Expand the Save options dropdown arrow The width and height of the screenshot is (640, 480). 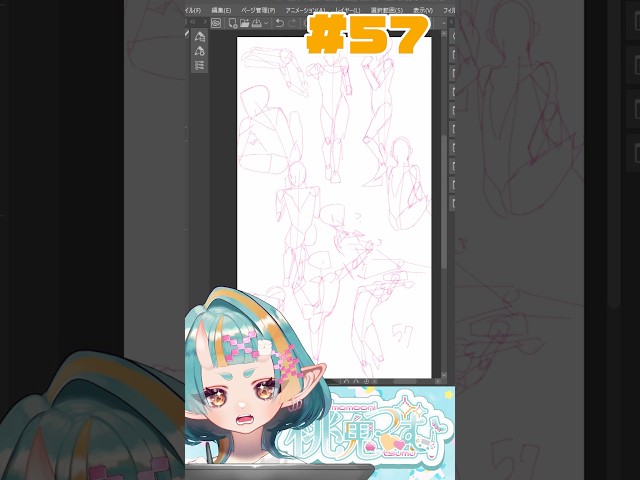point(266,23)
